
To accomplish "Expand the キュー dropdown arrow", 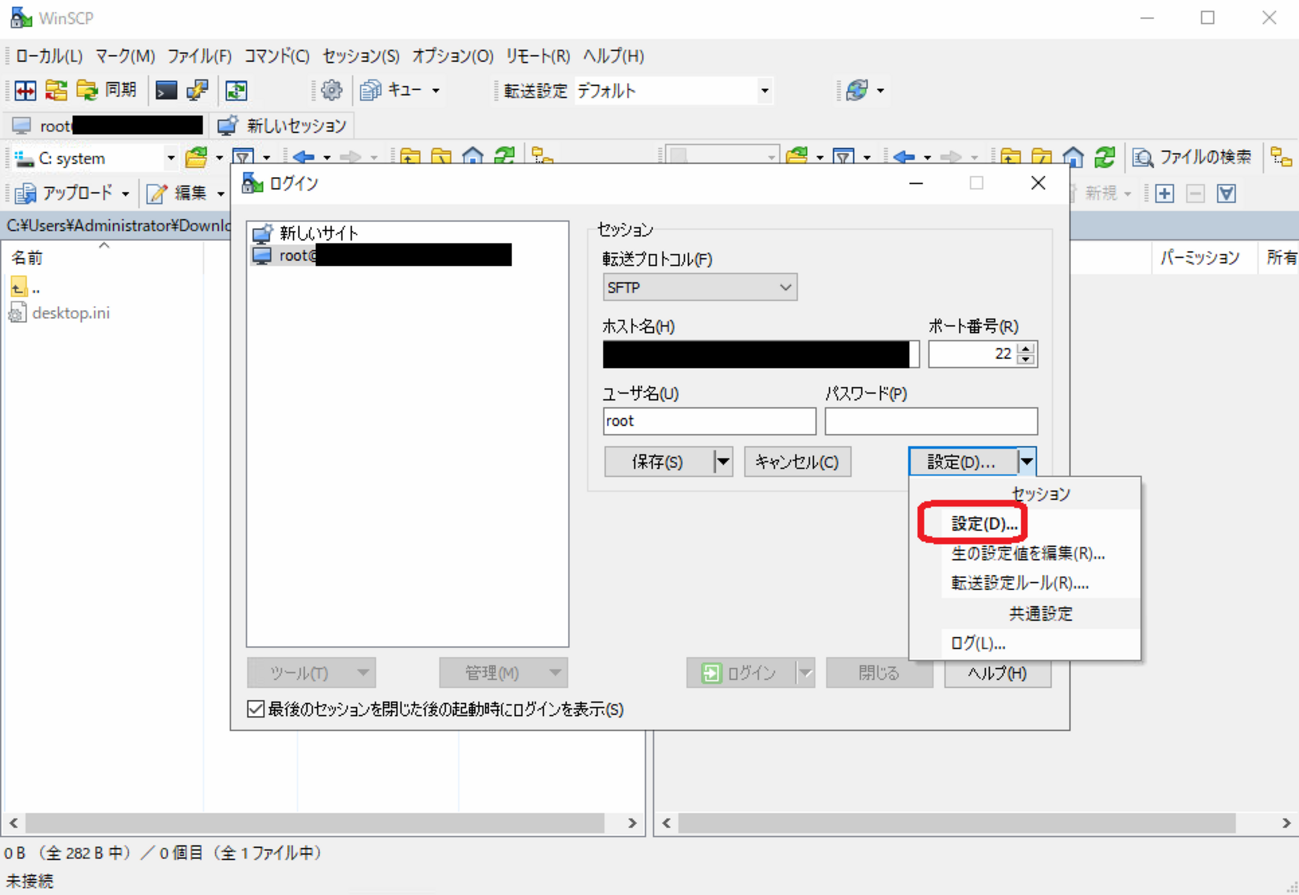I will 436,91.
